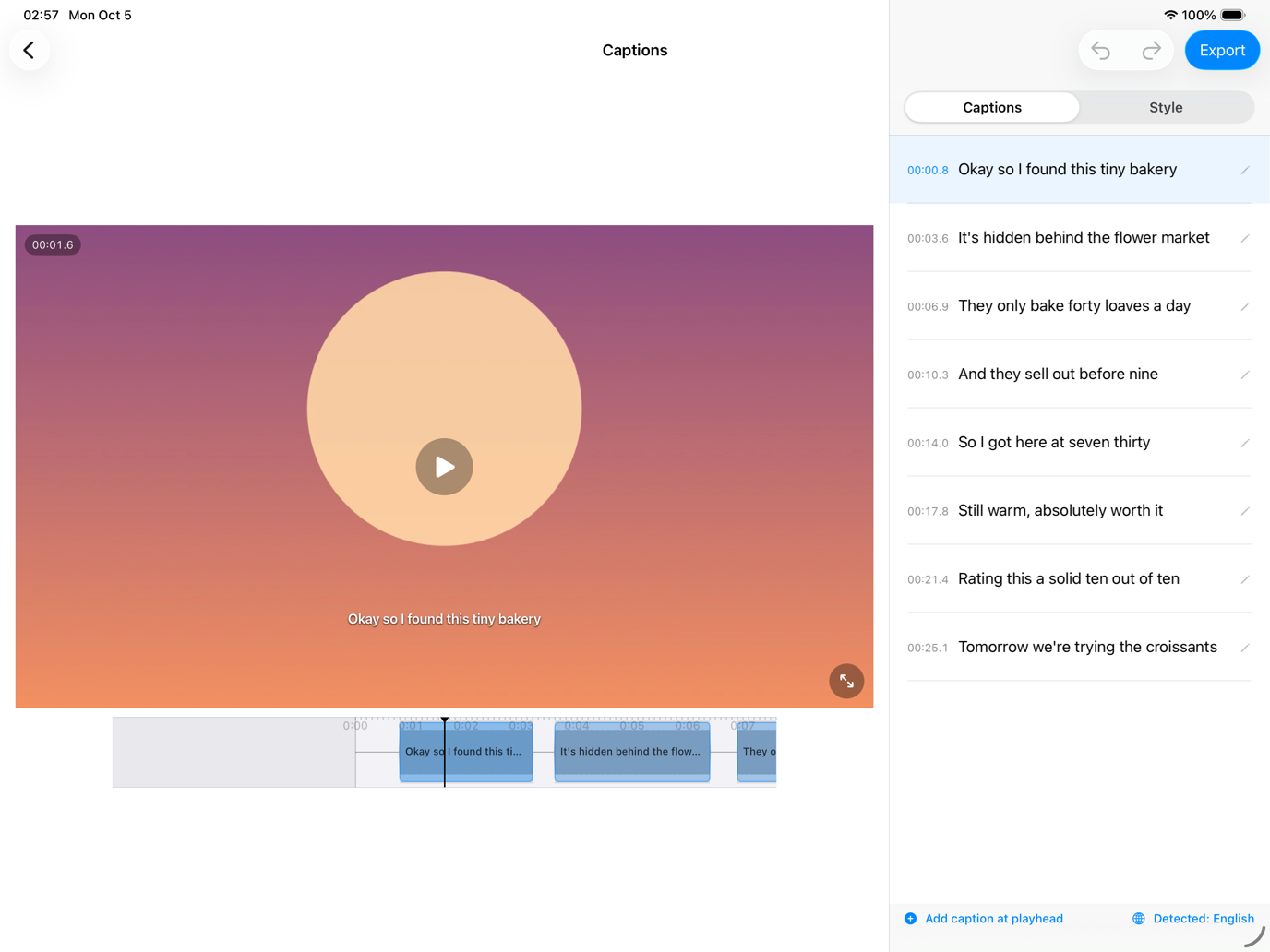1270x952 pixels.
Task: Edit the 'Rating this a solid ten' caption
Action: (1244, 579)
